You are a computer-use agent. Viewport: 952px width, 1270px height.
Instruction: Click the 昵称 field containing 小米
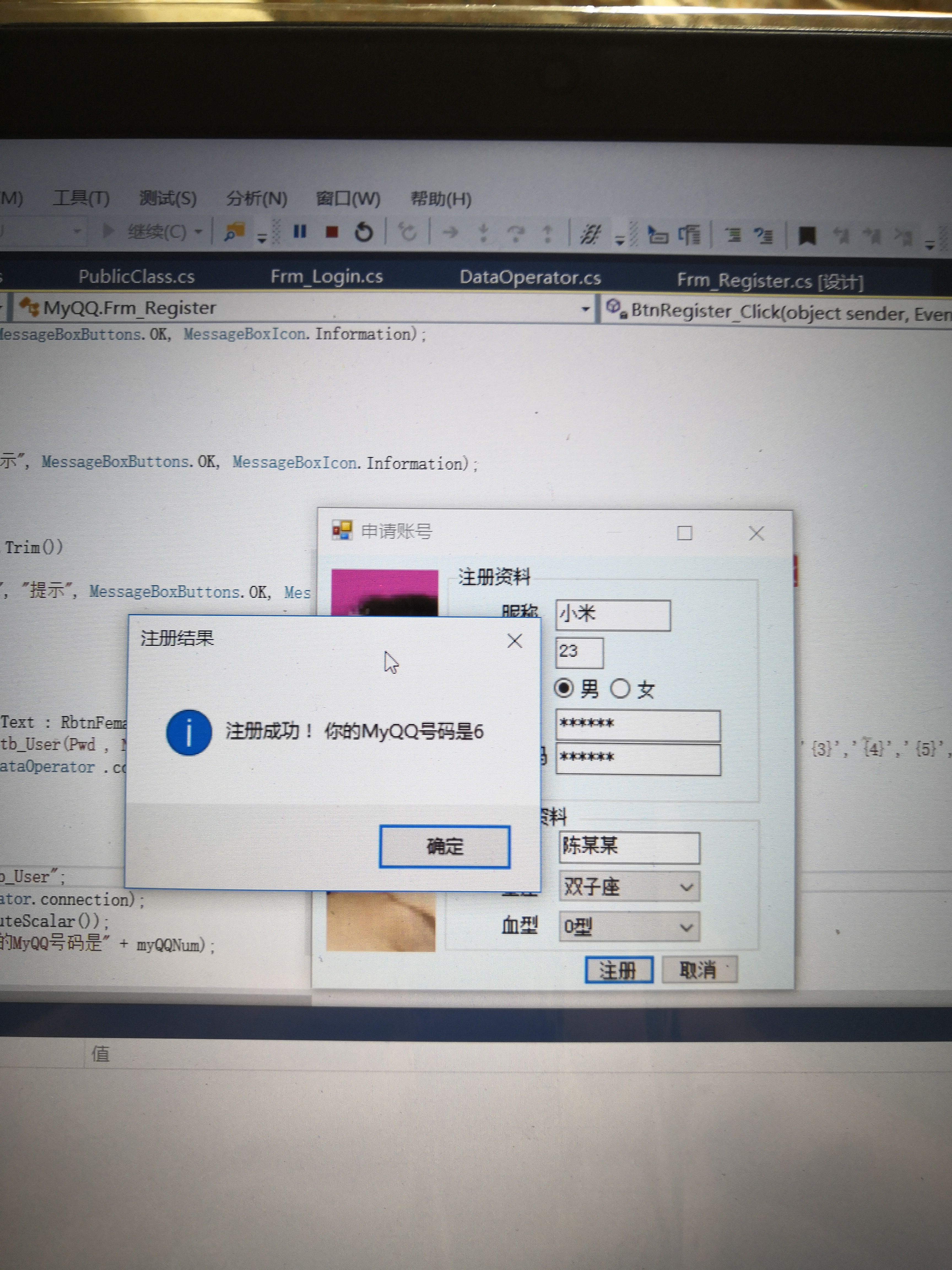coord(613,615)
